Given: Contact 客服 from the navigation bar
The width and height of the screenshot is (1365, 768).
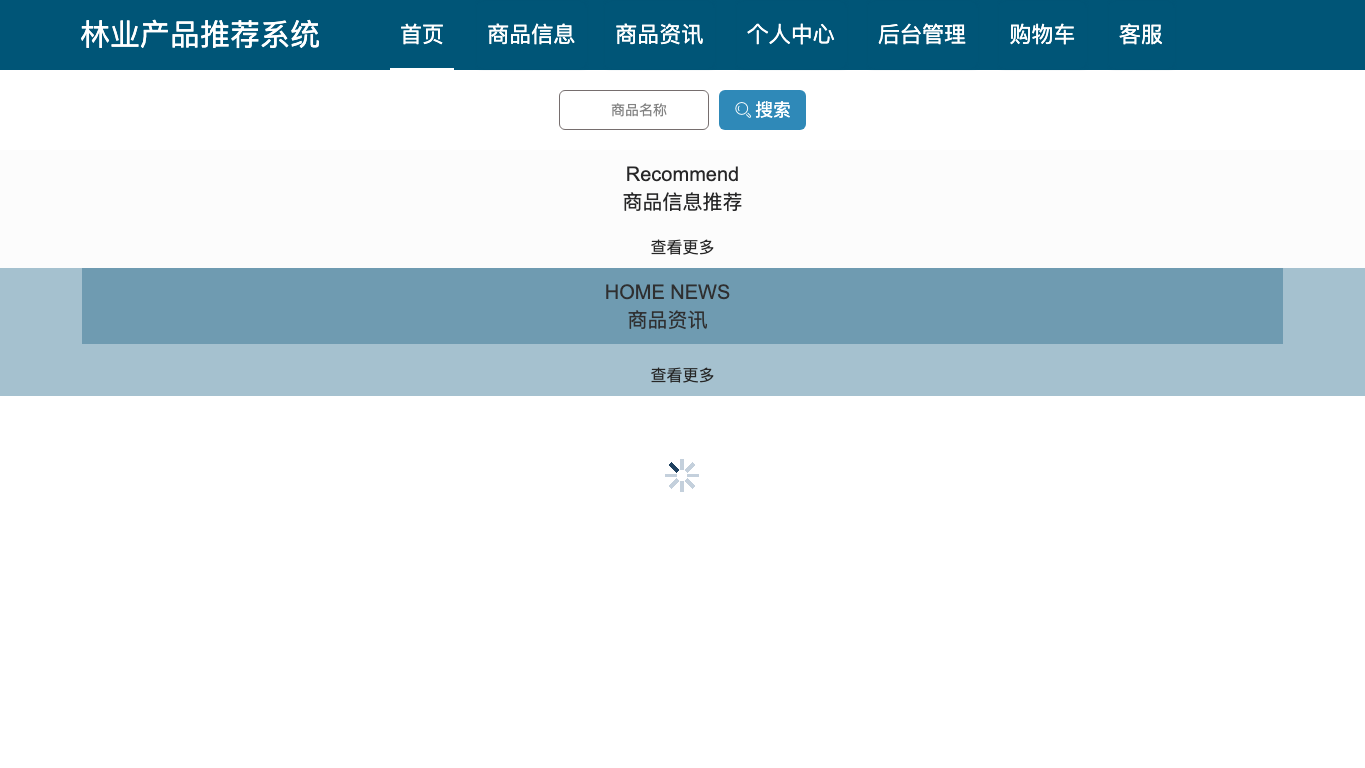Looking at the screenshot, I should [1141, 35].
